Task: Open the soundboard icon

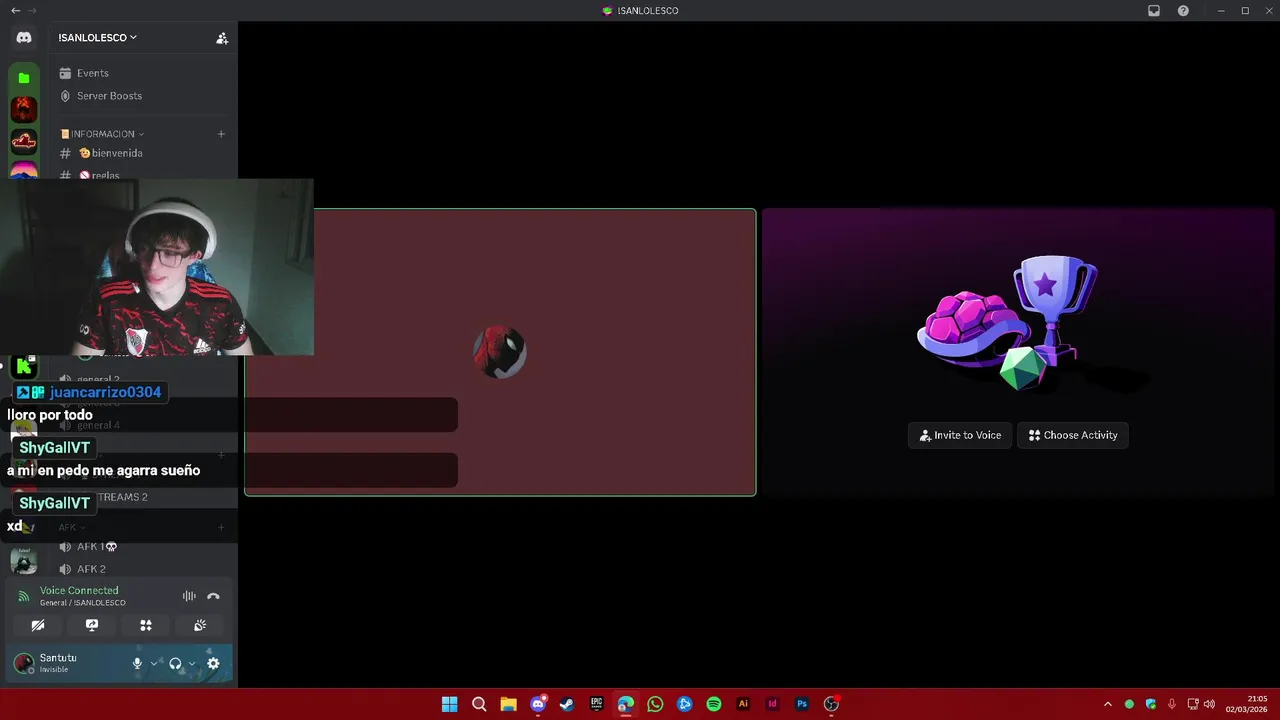Action: click(200, 625)
